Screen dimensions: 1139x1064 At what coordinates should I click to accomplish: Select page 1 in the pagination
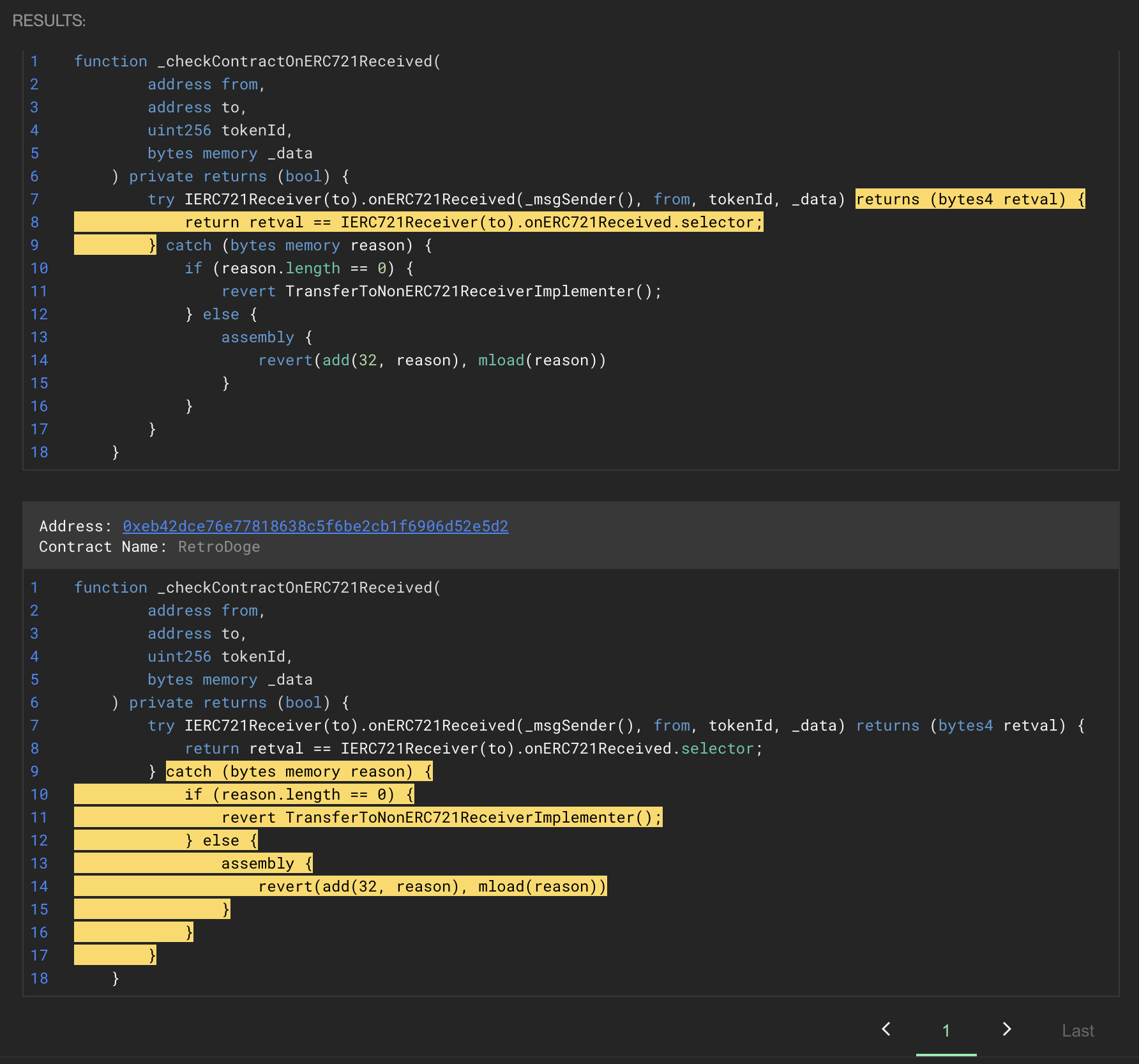[x=946, y=1030]
